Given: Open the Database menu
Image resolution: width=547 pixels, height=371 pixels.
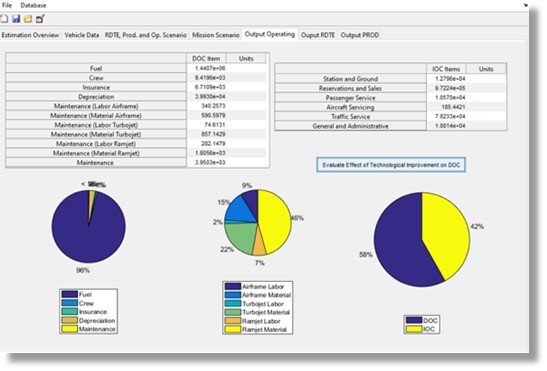Looking at the screenshot, I should pos(33,5).
